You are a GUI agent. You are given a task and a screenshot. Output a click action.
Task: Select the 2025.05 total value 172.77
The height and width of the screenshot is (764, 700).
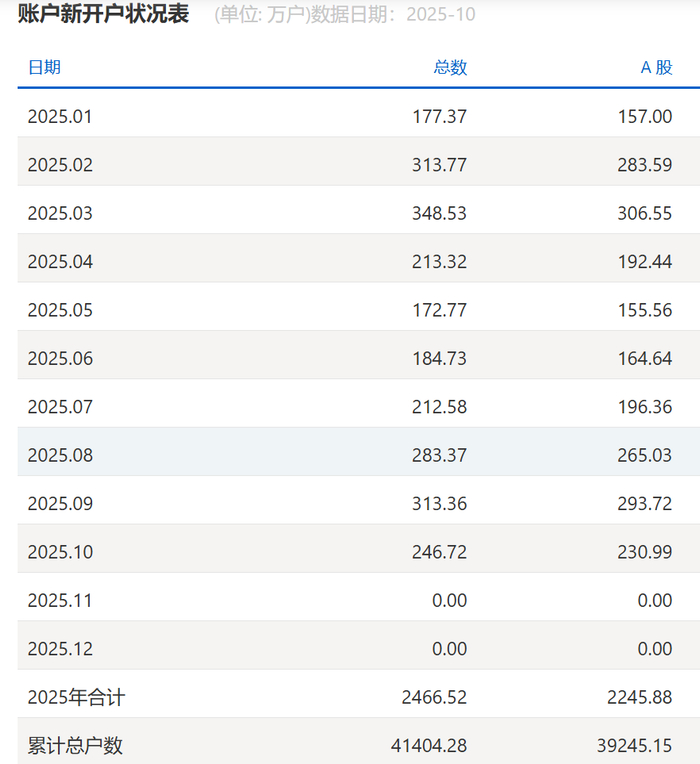[x=439, y=310]
